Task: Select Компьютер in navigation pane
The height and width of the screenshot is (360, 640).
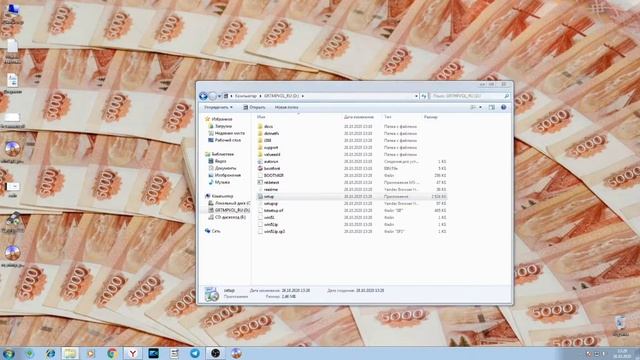Action: coord(222,196)
